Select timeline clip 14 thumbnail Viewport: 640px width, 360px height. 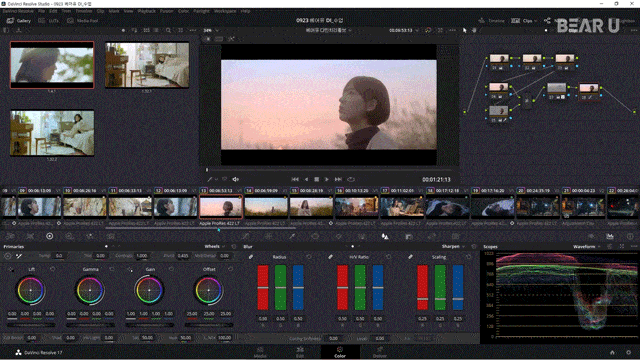click(266, 207)
